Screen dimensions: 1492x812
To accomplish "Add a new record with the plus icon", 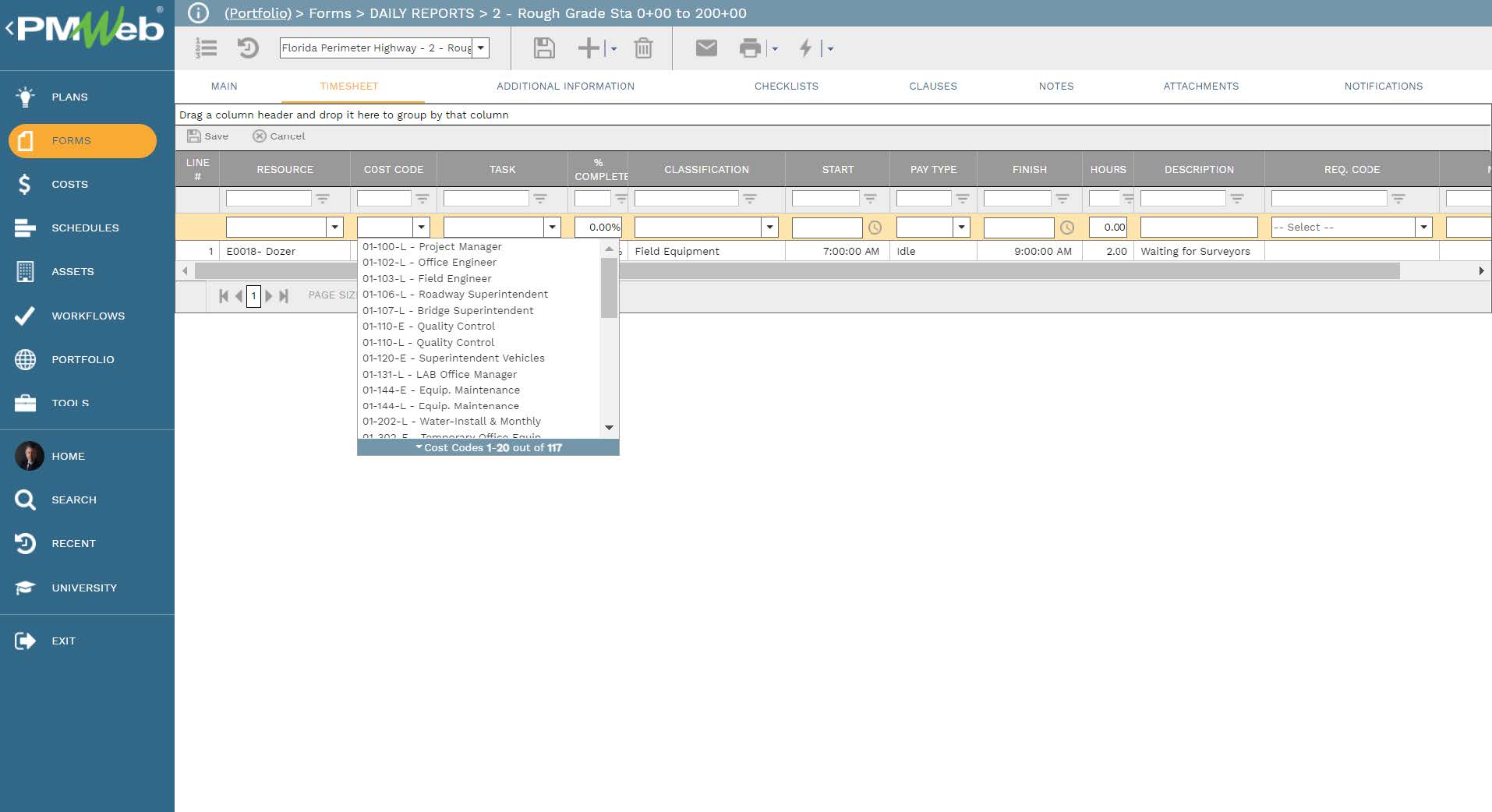I will coord(587,48).
